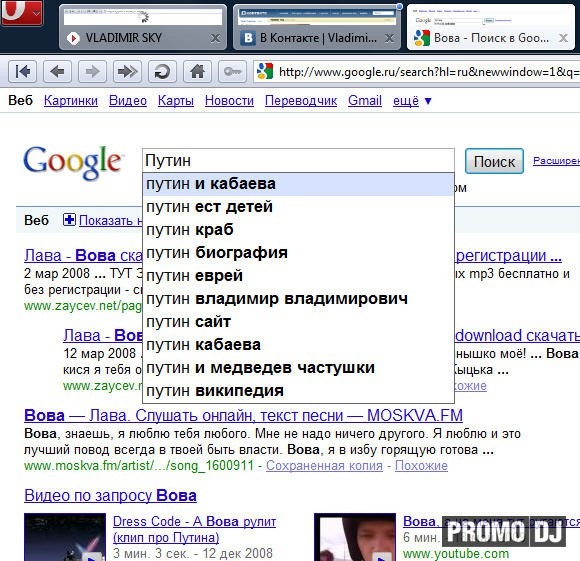Open the Переводчик link
Viewport: 580px width, 561px height.
click(x=301, y=101)
